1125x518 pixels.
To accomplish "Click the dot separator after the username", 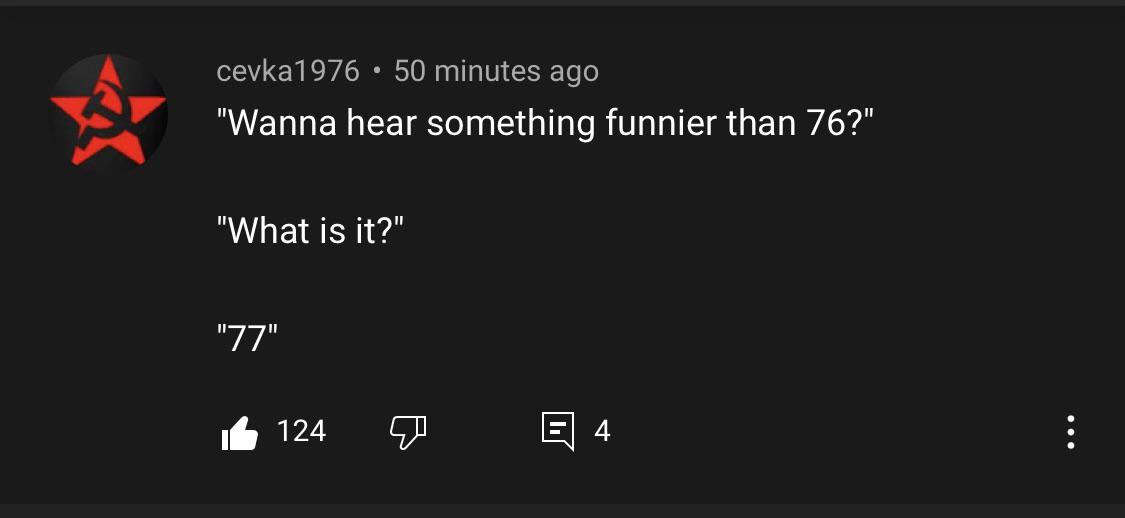I will tap(376, 71).
